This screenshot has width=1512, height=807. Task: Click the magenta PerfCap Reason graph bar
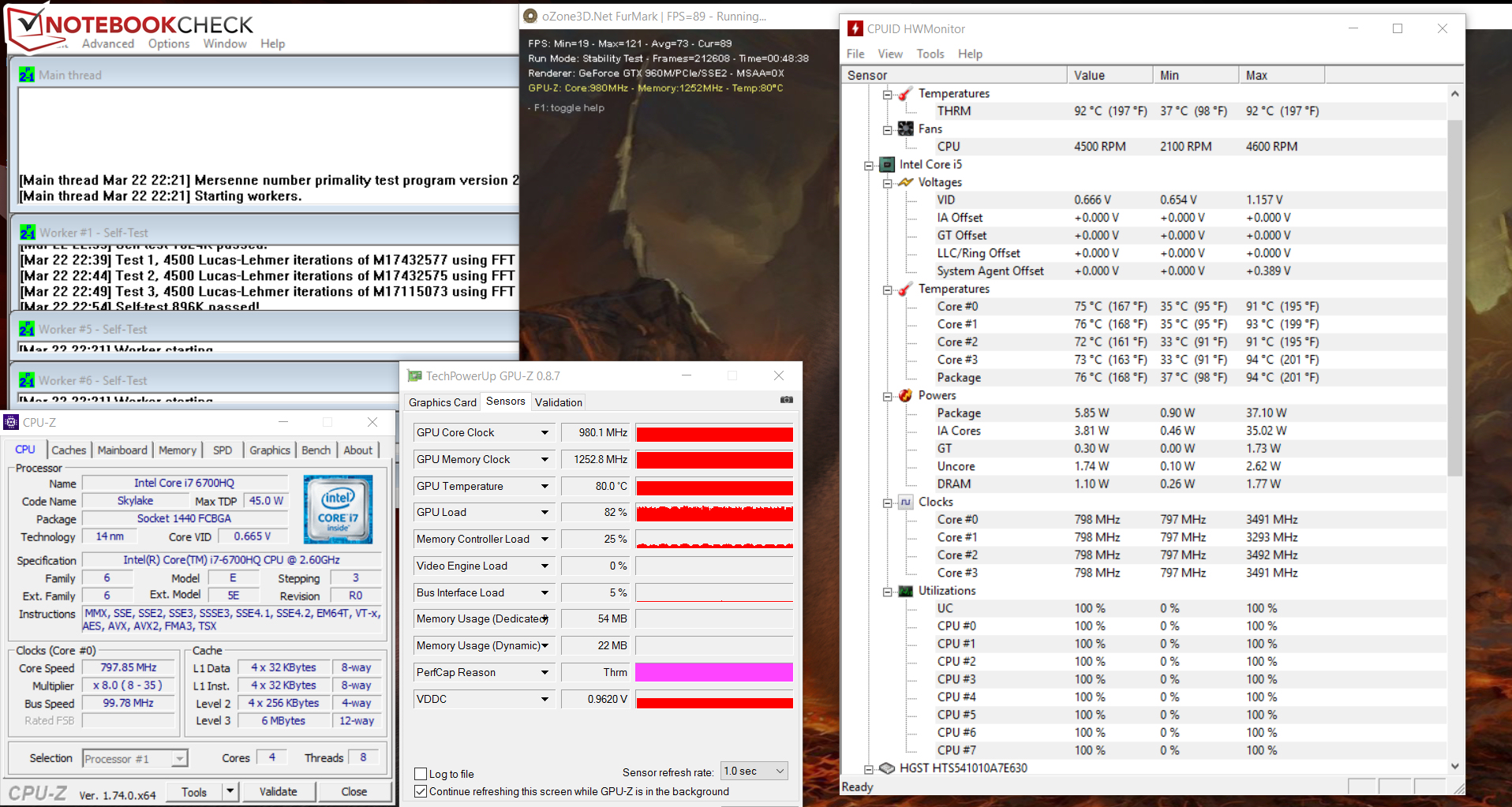pyautogui.click(x=714, y=672)
